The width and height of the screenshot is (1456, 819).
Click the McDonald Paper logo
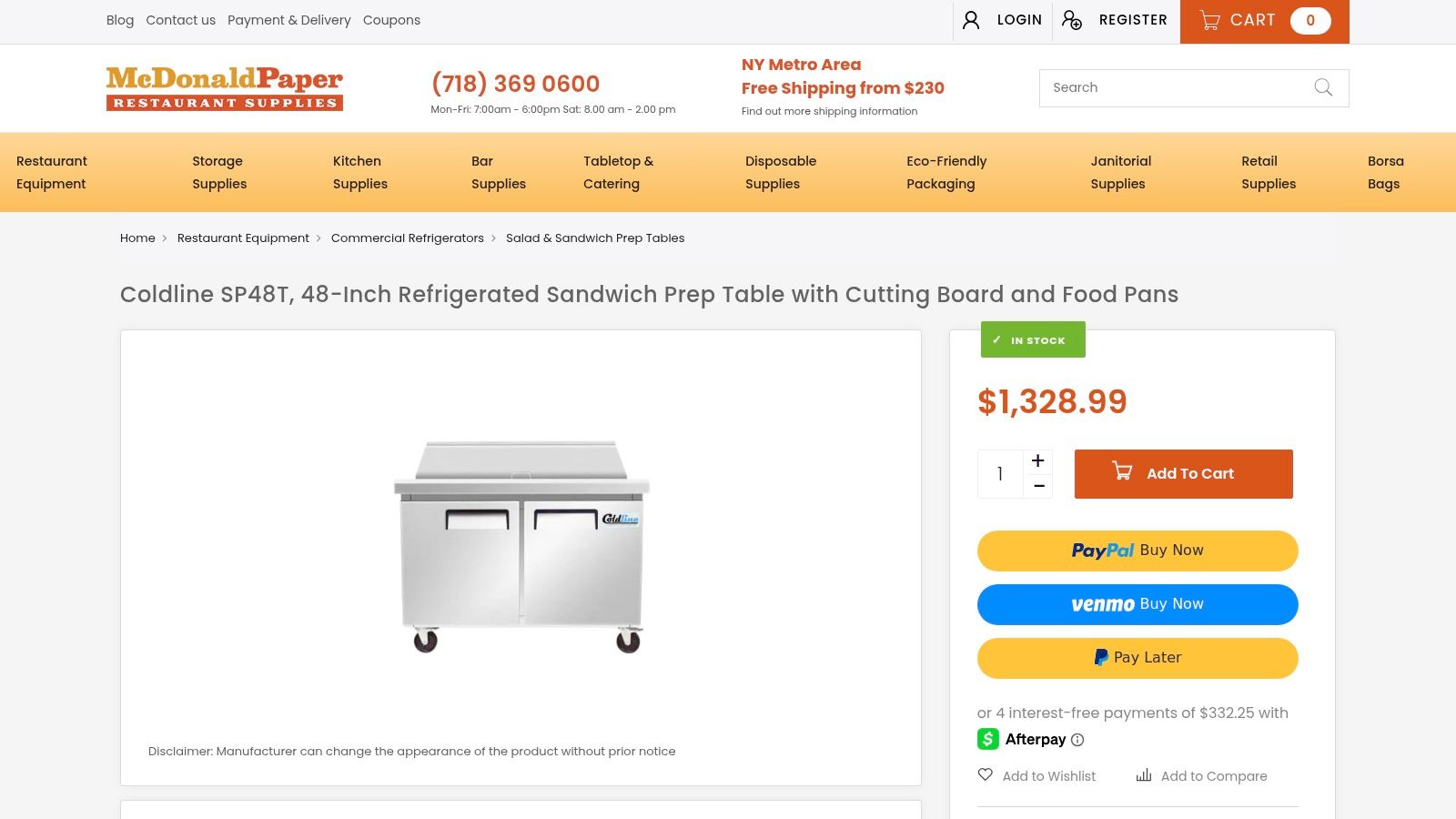point(225,88)
